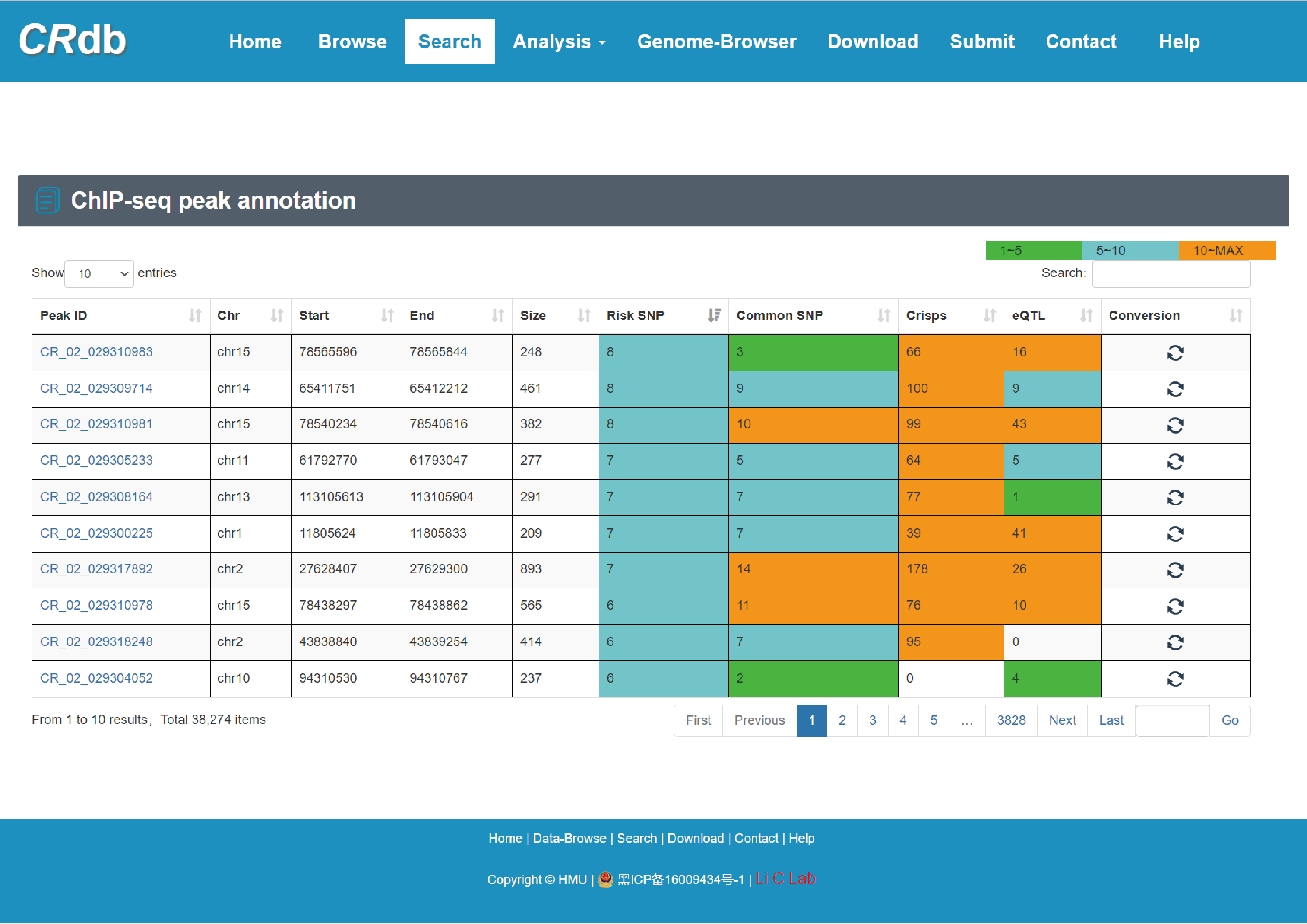Click conversion icon for CR_02_029317892

pyautogui.click(x=1175, y=570)
